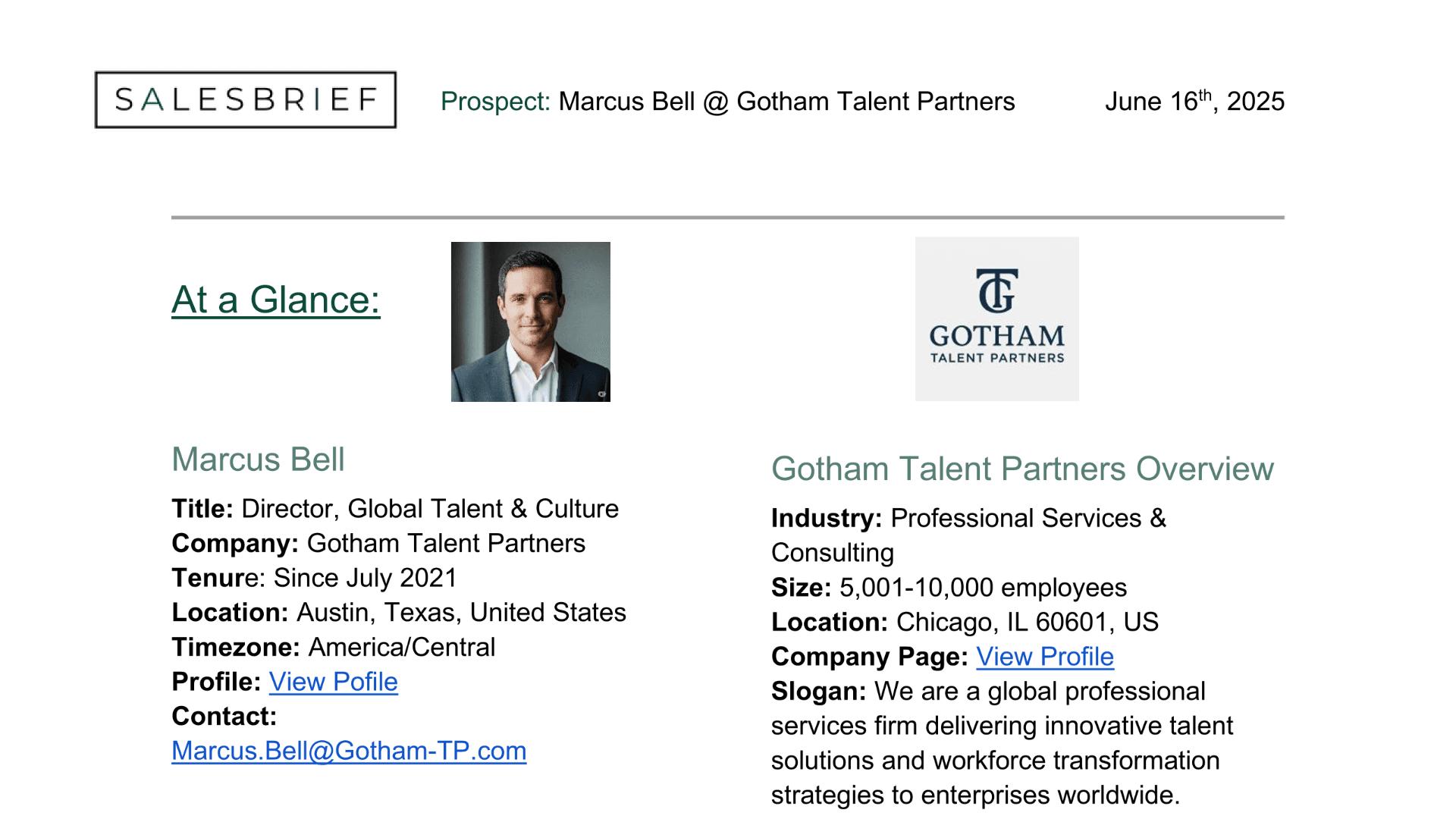Click Marcus Bell's profile photo
Viewport: 1456px width, 819px height.
530,322
